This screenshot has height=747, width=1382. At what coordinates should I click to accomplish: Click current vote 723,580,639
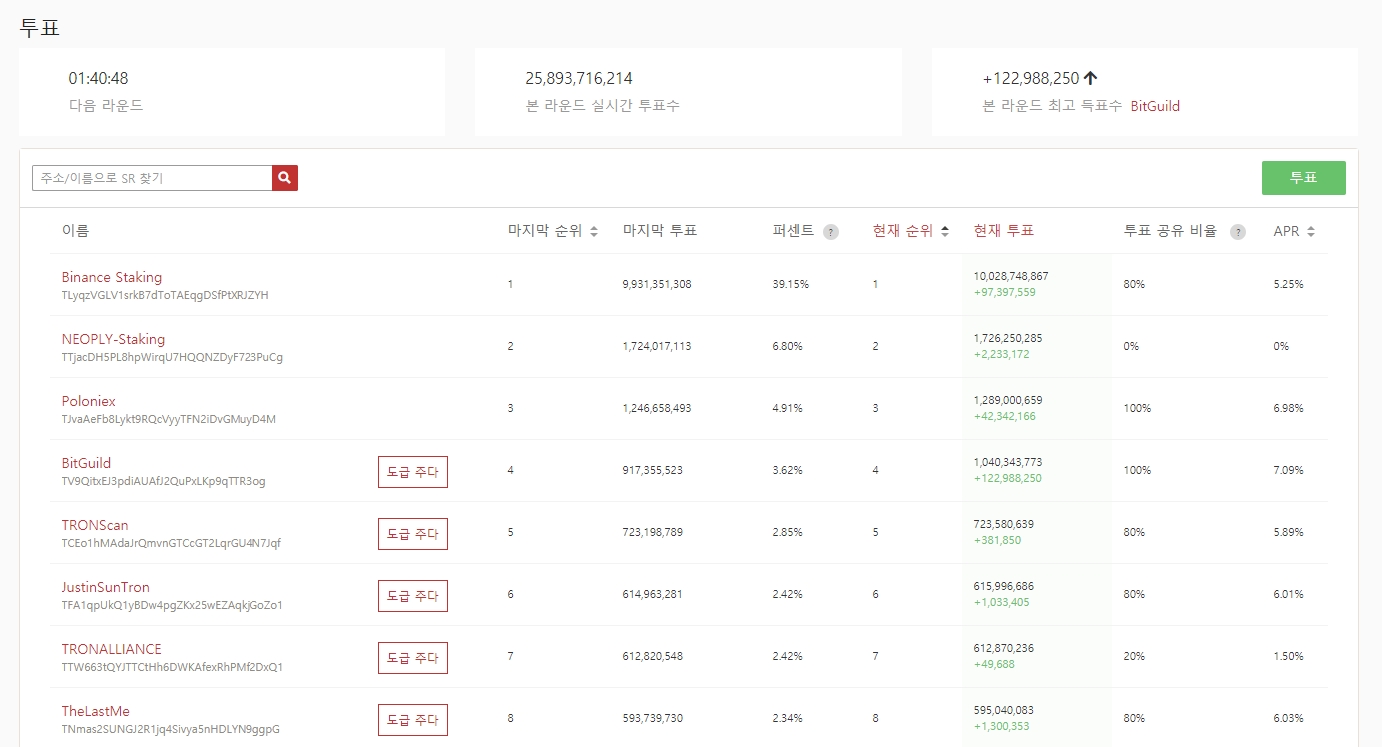pos(1004,524)
